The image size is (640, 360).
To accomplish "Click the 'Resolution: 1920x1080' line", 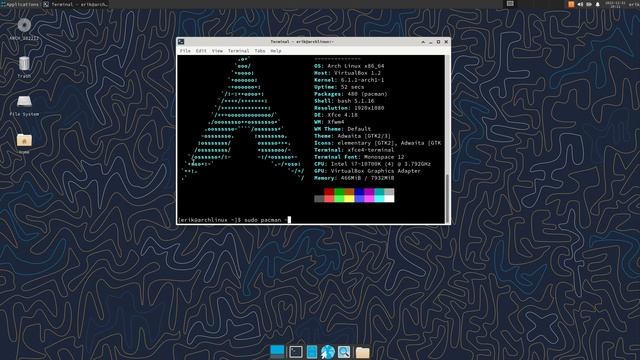I will (349, 108).
